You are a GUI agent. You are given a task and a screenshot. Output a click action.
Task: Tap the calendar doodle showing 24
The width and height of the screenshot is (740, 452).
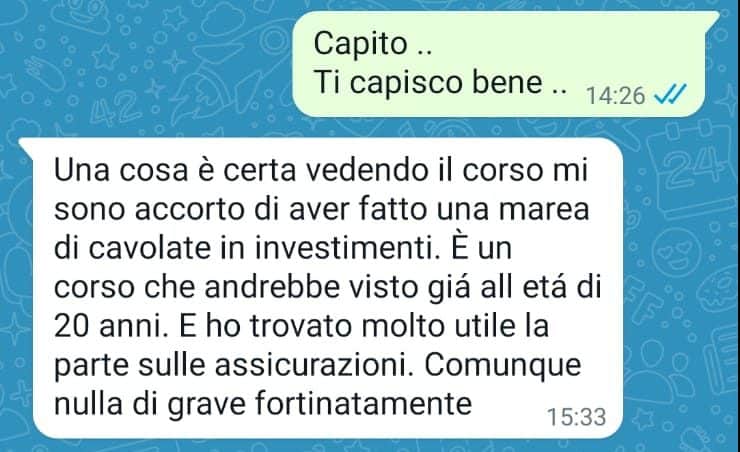point(690,167)
